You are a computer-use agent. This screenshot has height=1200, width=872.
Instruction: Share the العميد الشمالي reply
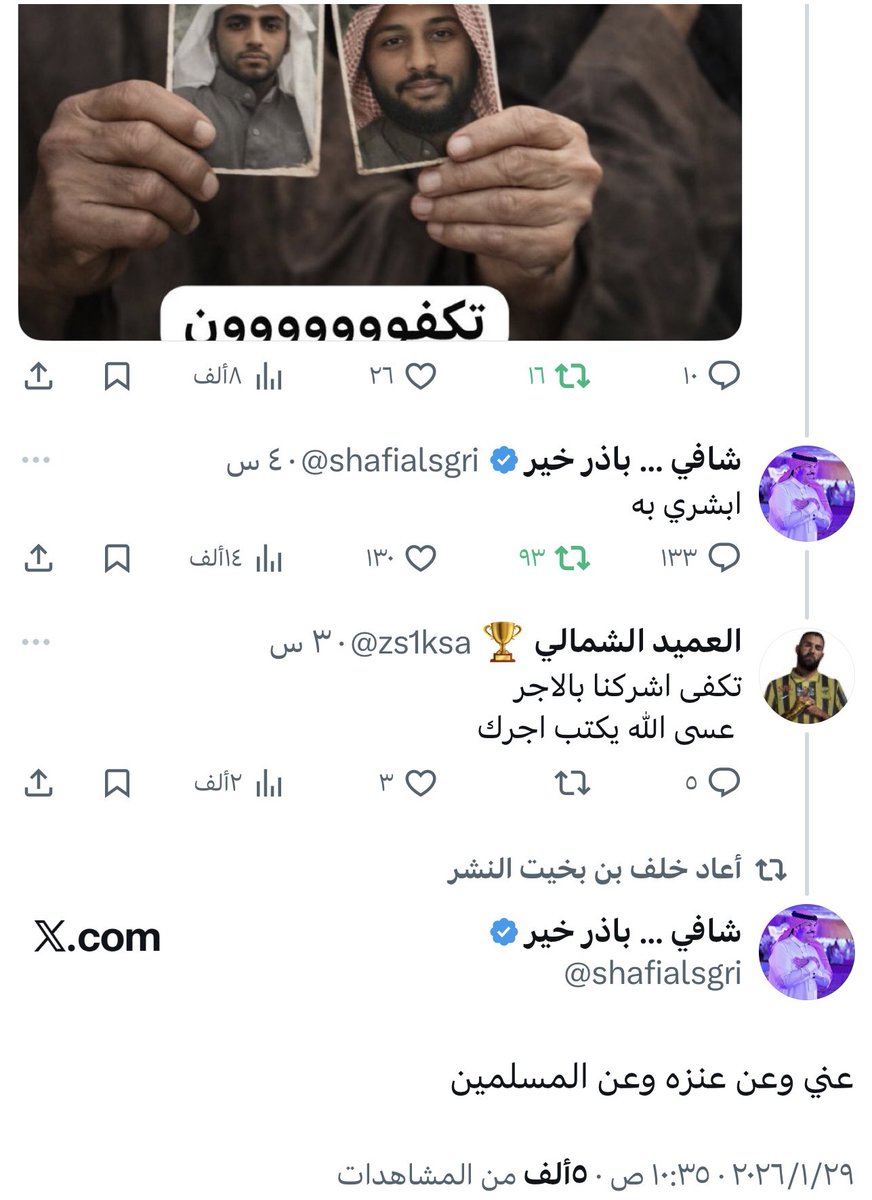click(37, 783)
